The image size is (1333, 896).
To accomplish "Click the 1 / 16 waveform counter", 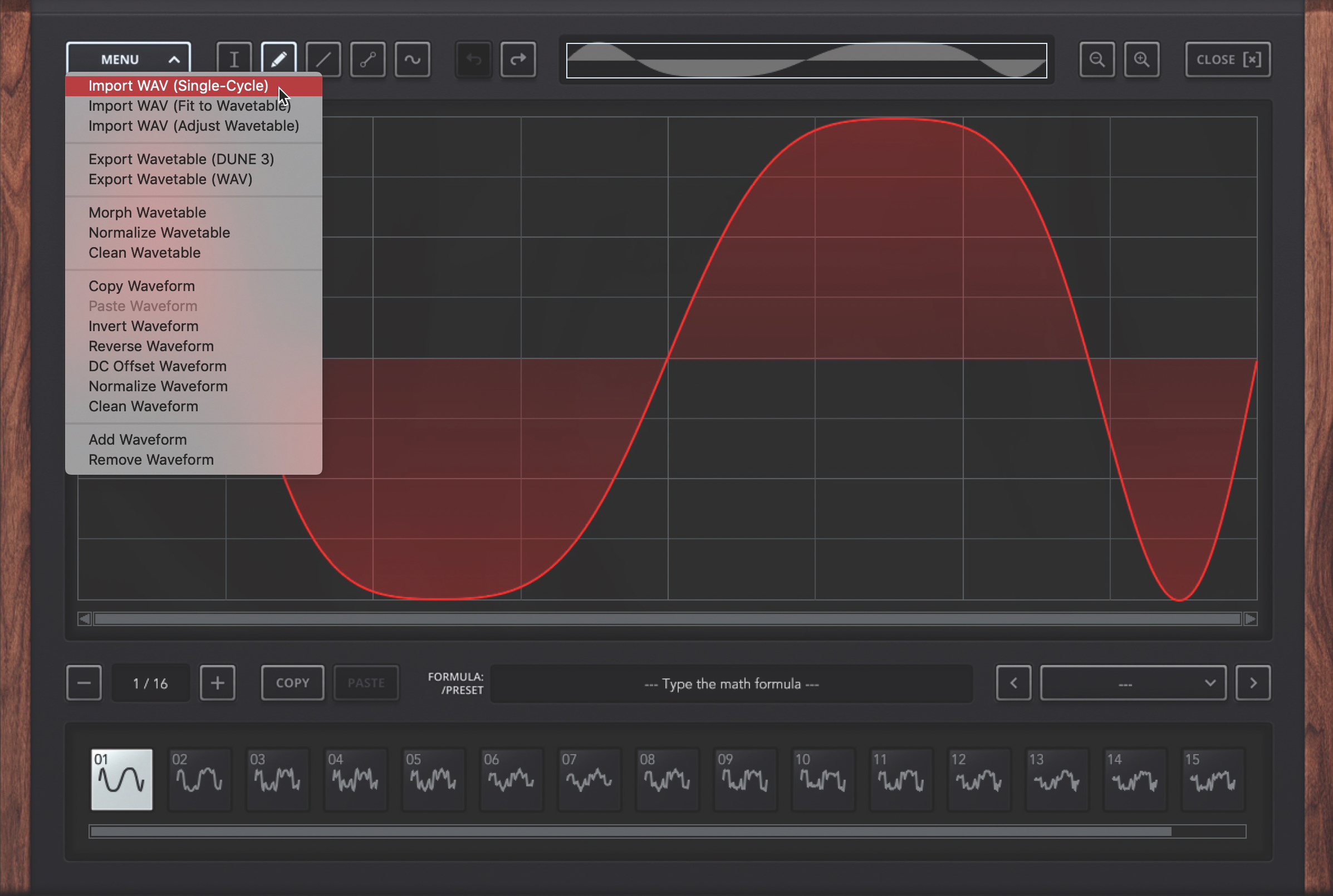I will pyautogui.click(x=150, y=683).
